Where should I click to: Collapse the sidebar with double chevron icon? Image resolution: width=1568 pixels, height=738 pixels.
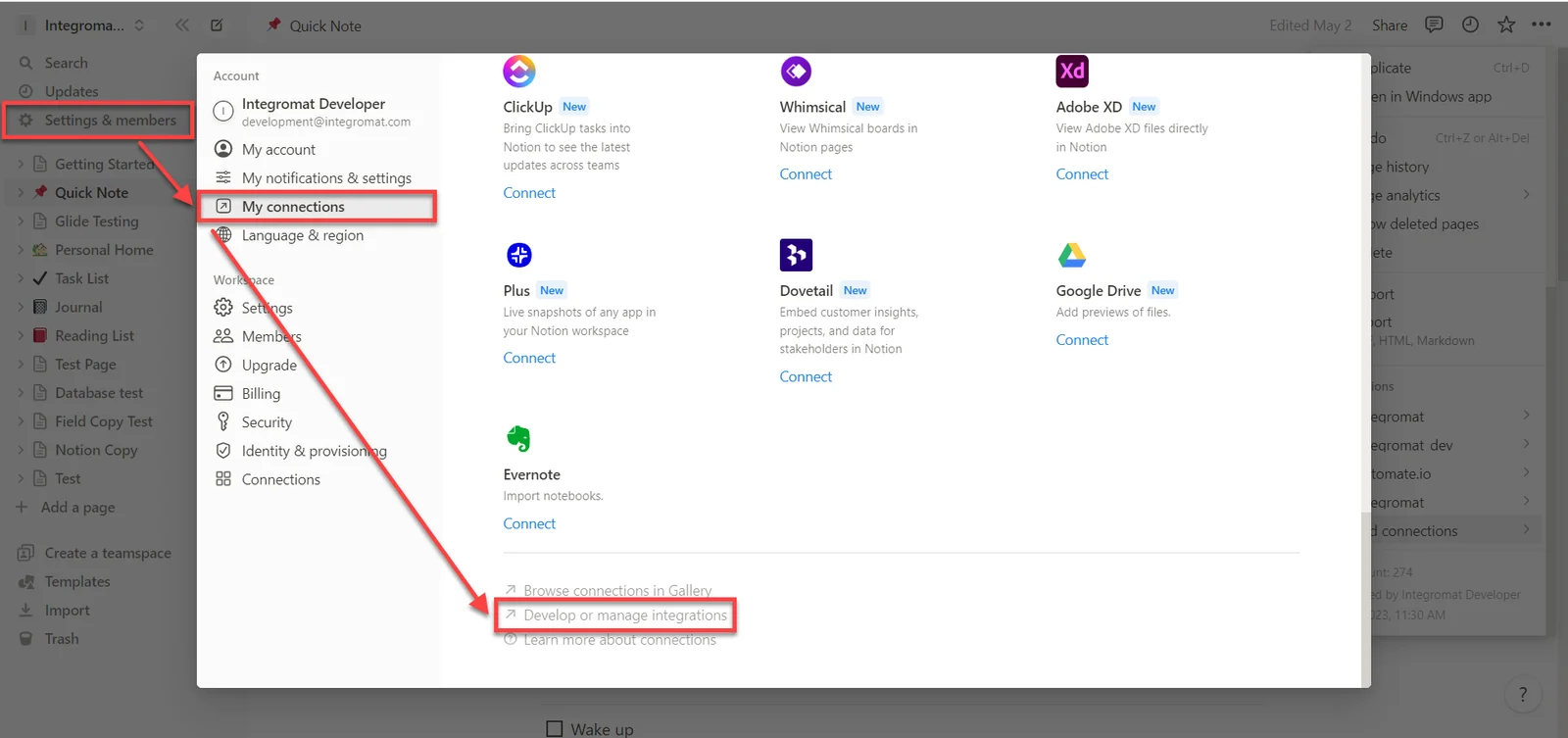point(182,25)
